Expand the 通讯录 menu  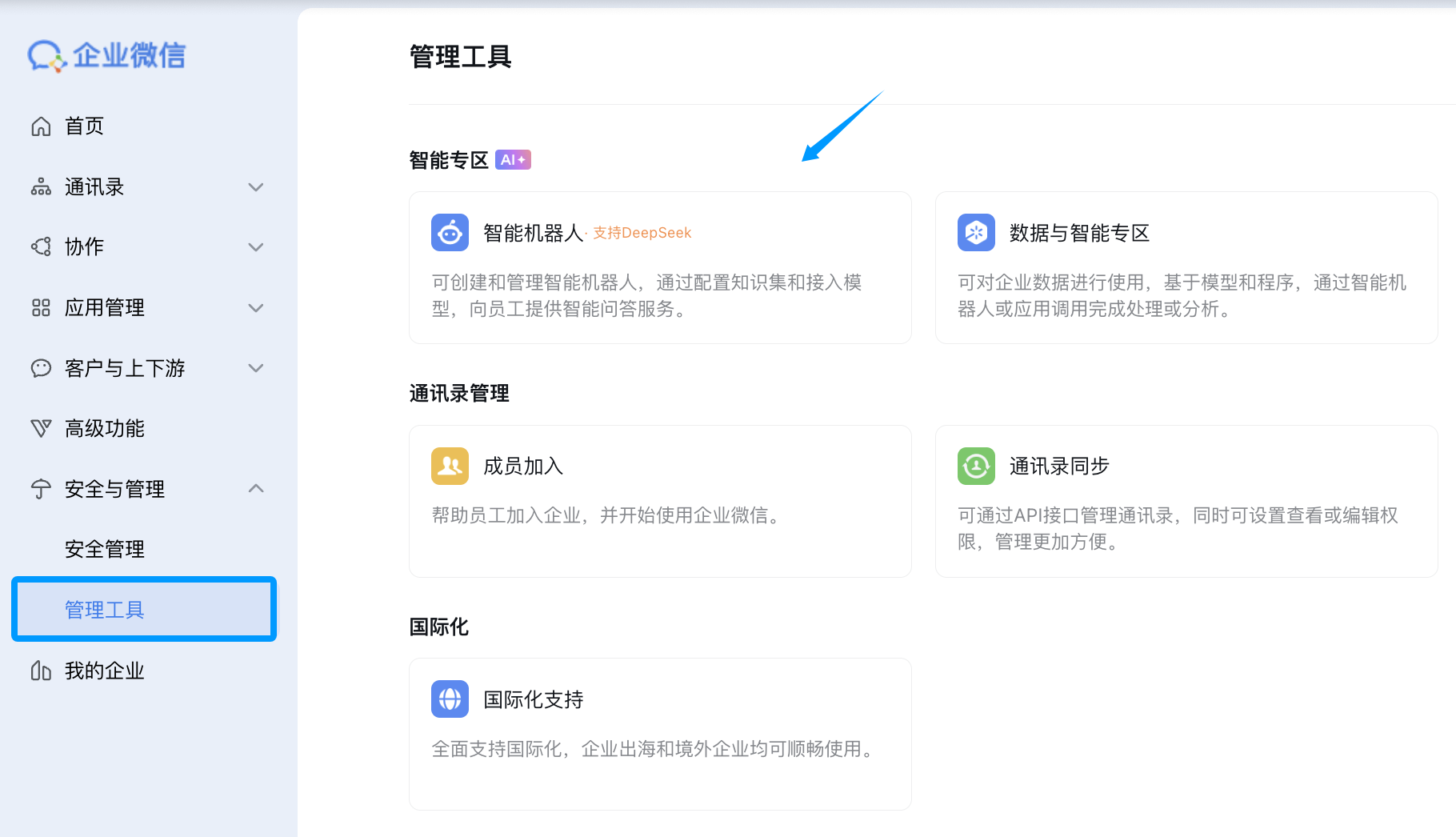[256, 186]
